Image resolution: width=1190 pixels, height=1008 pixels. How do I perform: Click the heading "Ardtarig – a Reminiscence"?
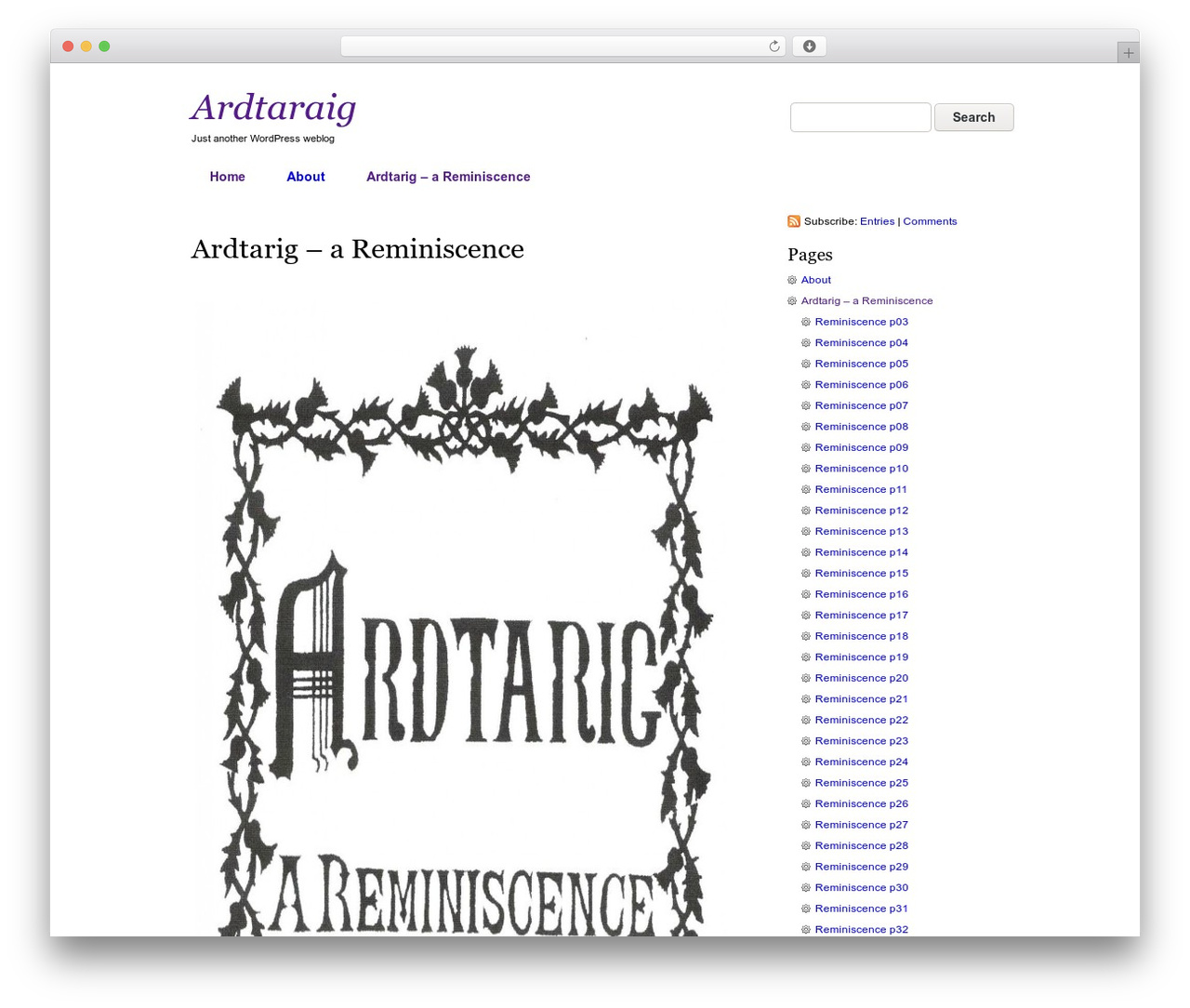point(357,249)
